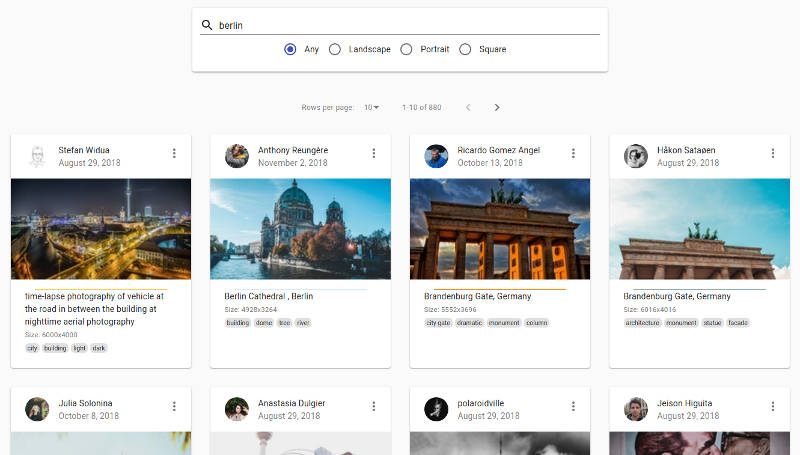Image resolution: width=800 pixels, height=455 pixels.
Task: Open more options on Julia Solonina card
Action: click(174, 406)
